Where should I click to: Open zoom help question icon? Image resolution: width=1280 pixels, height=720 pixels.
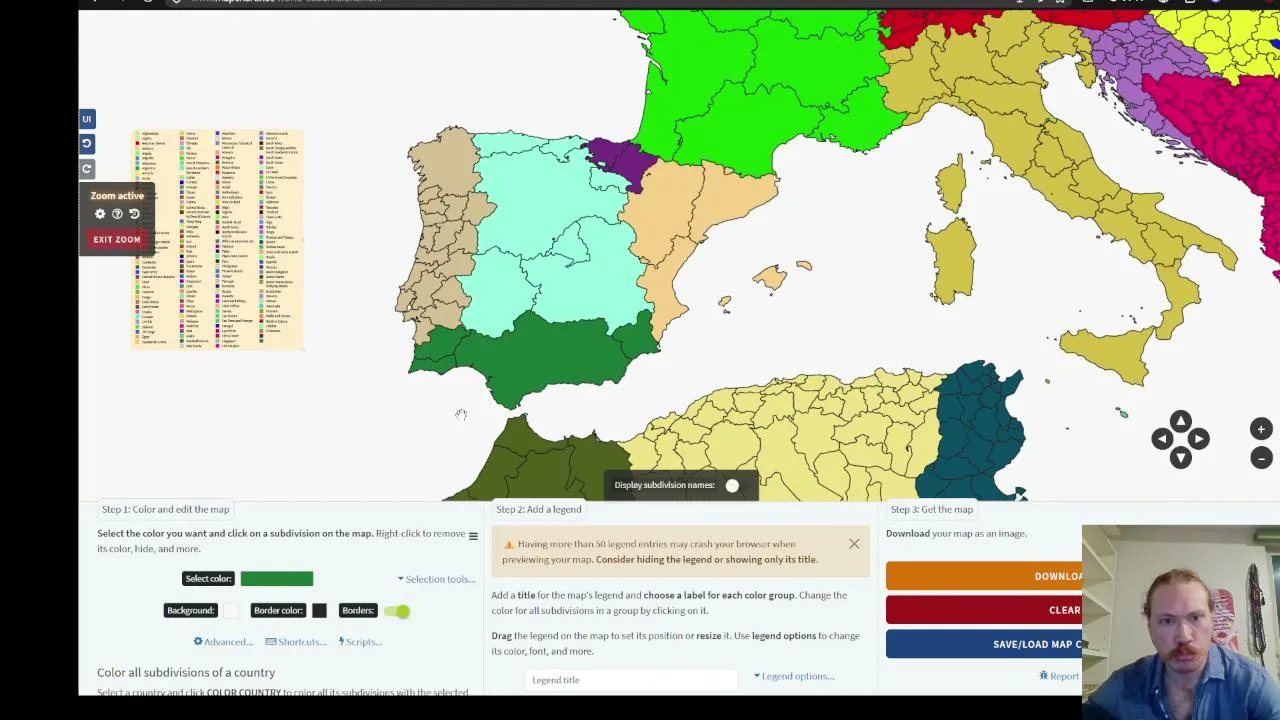(117, 214)
